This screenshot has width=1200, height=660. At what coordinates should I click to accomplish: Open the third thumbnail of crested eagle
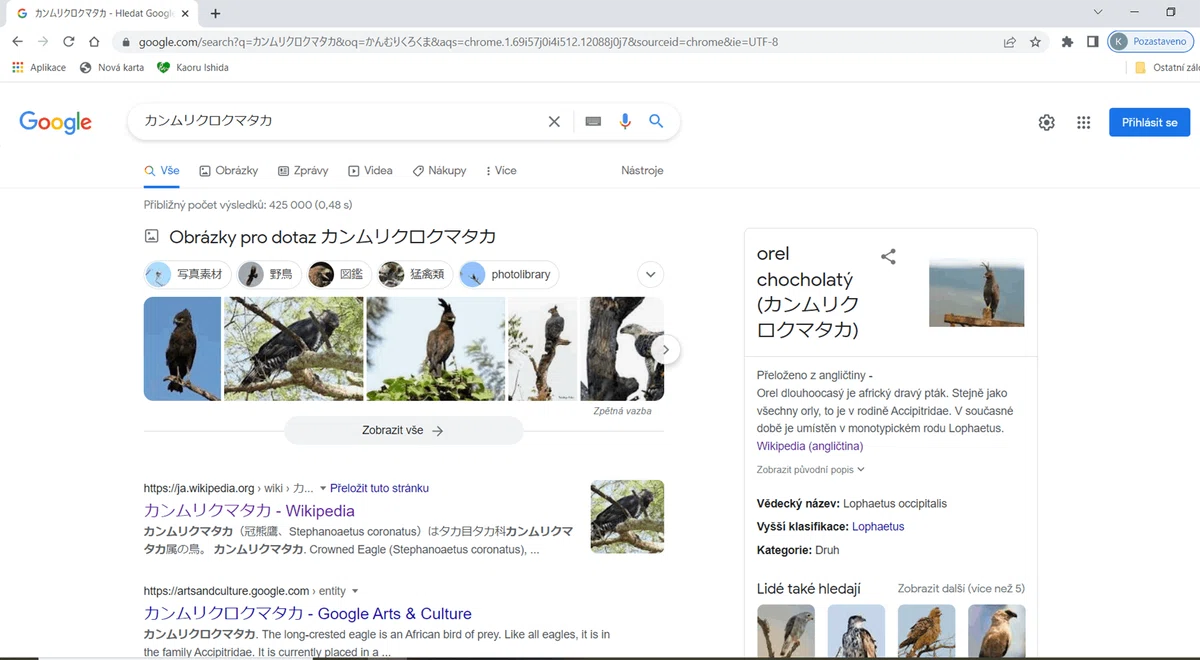[x=436, y=349]
